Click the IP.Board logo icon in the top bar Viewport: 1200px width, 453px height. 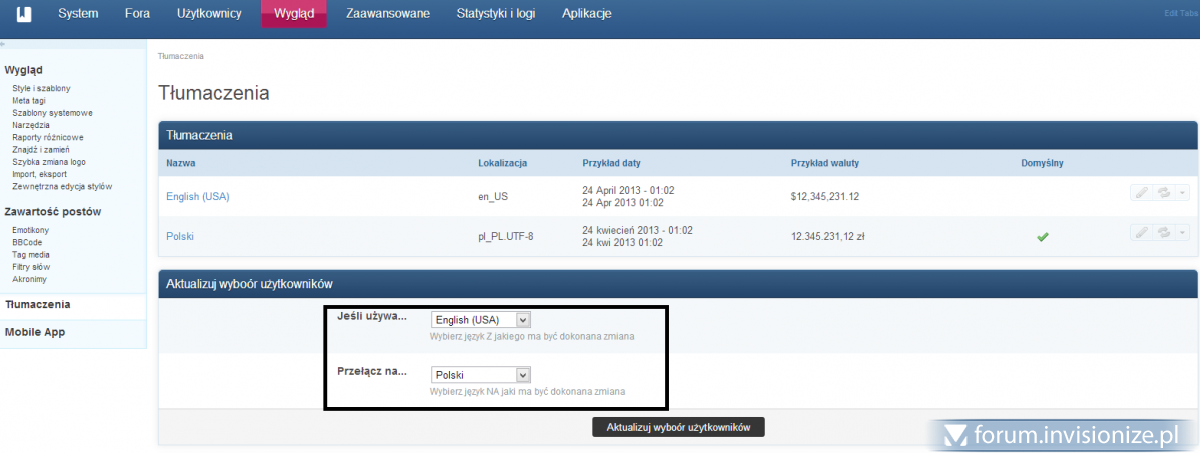tap(24, 14)
